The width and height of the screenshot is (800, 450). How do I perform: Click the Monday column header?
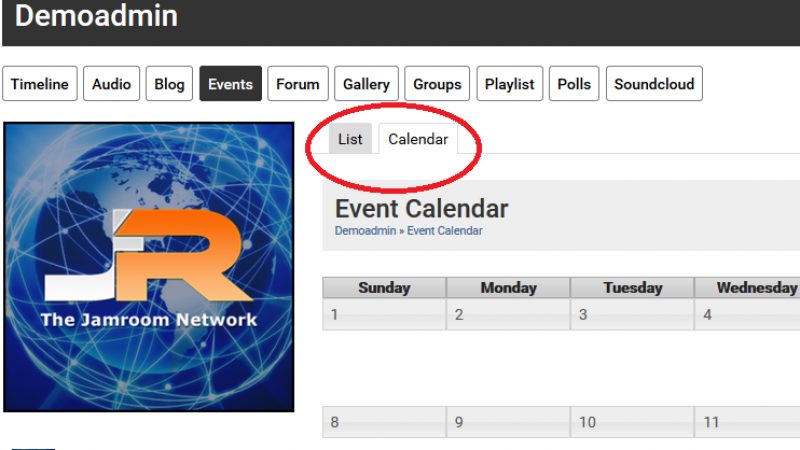tap(508, 288)
